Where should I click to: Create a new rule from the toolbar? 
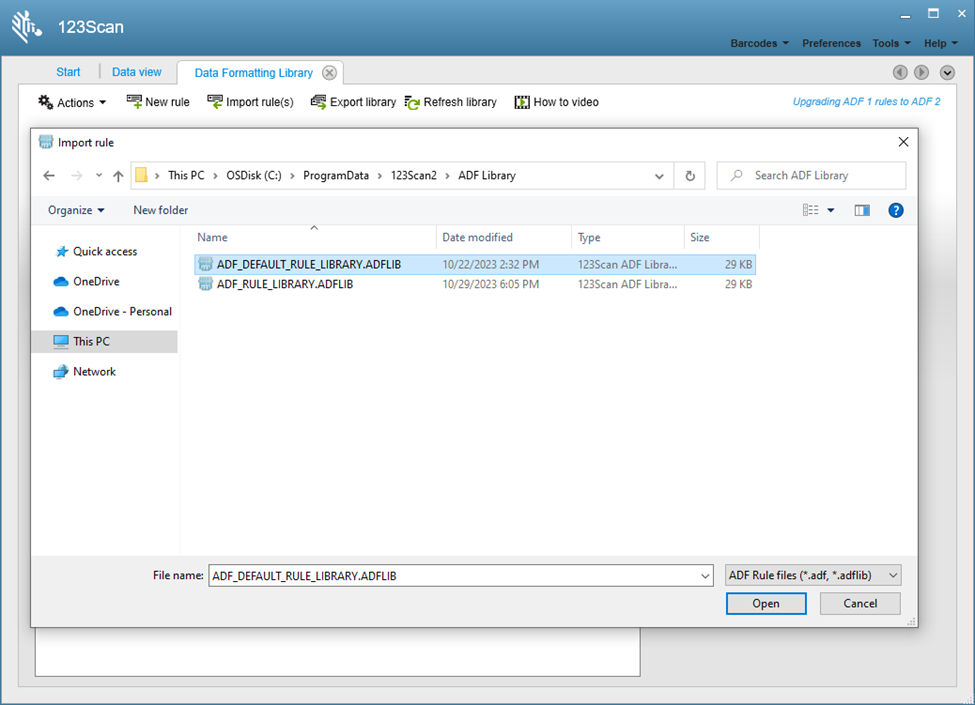157,101
